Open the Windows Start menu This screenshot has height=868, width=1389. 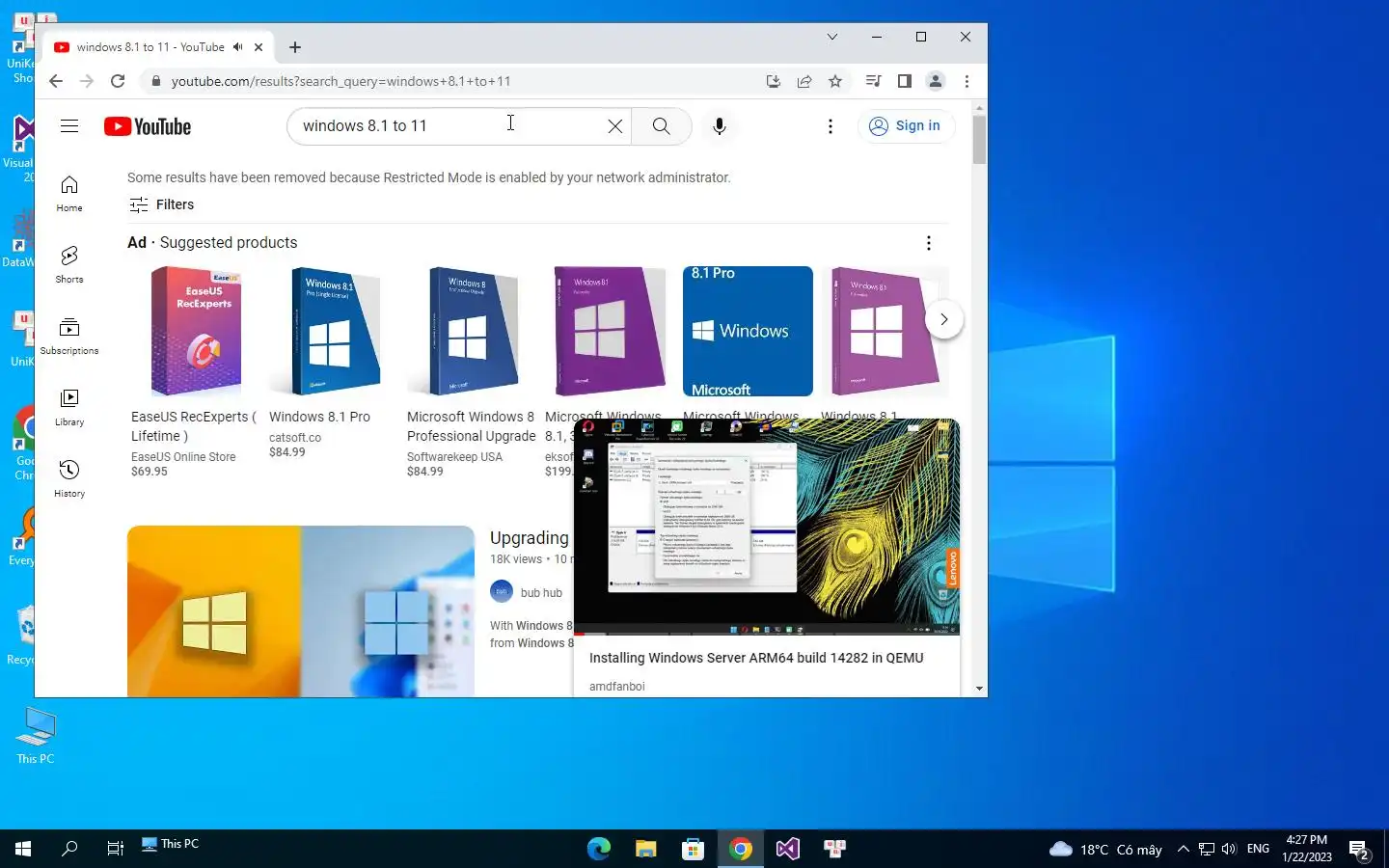(23, 849)
